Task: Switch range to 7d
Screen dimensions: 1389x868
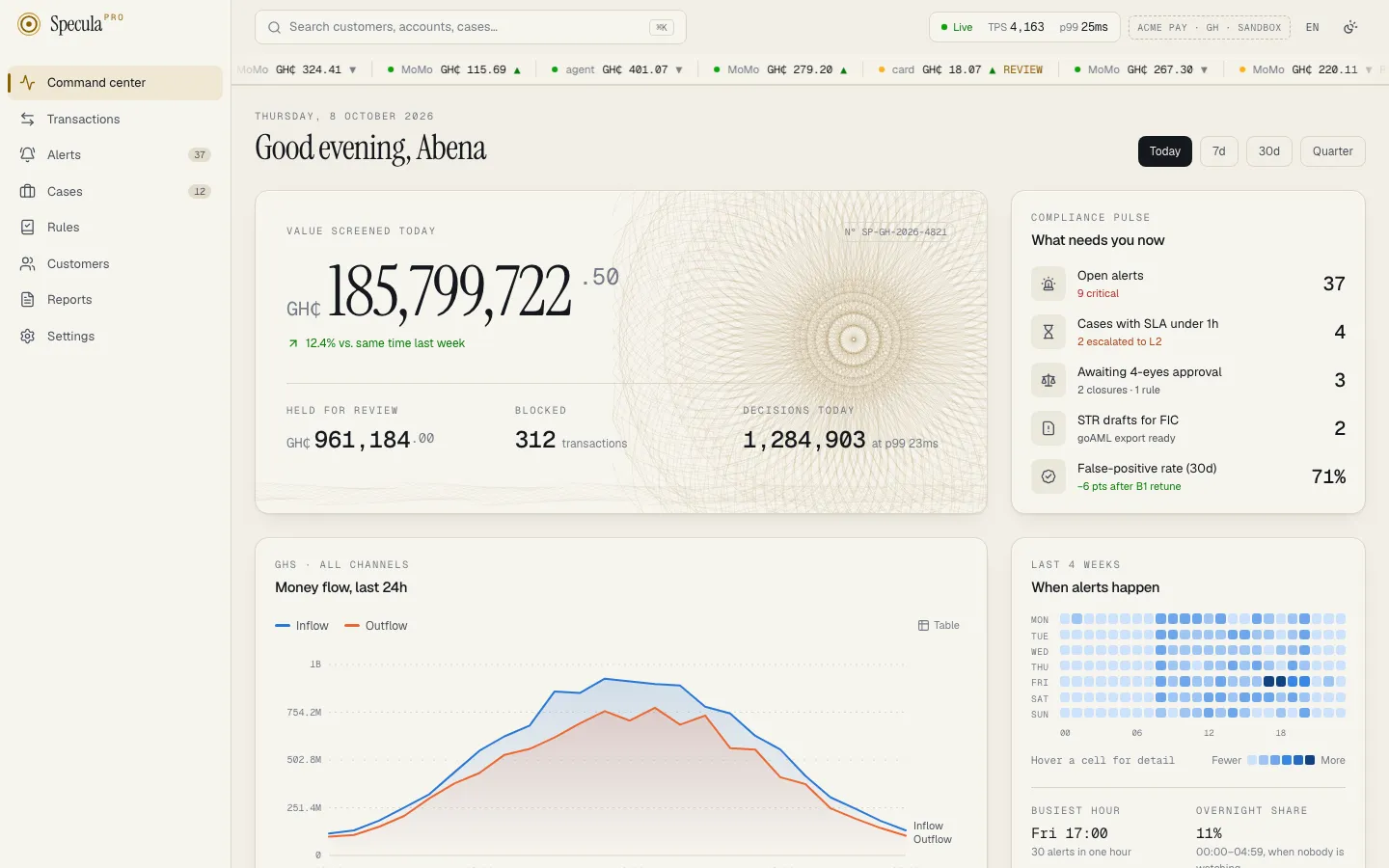Action: coord(1219,151)
